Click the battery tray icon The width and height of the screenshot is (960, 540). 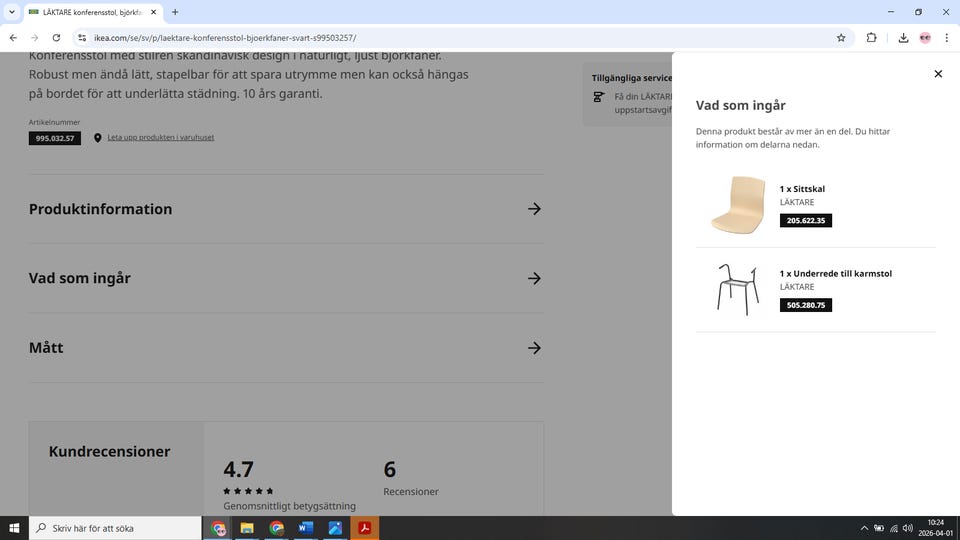point(879,528)
